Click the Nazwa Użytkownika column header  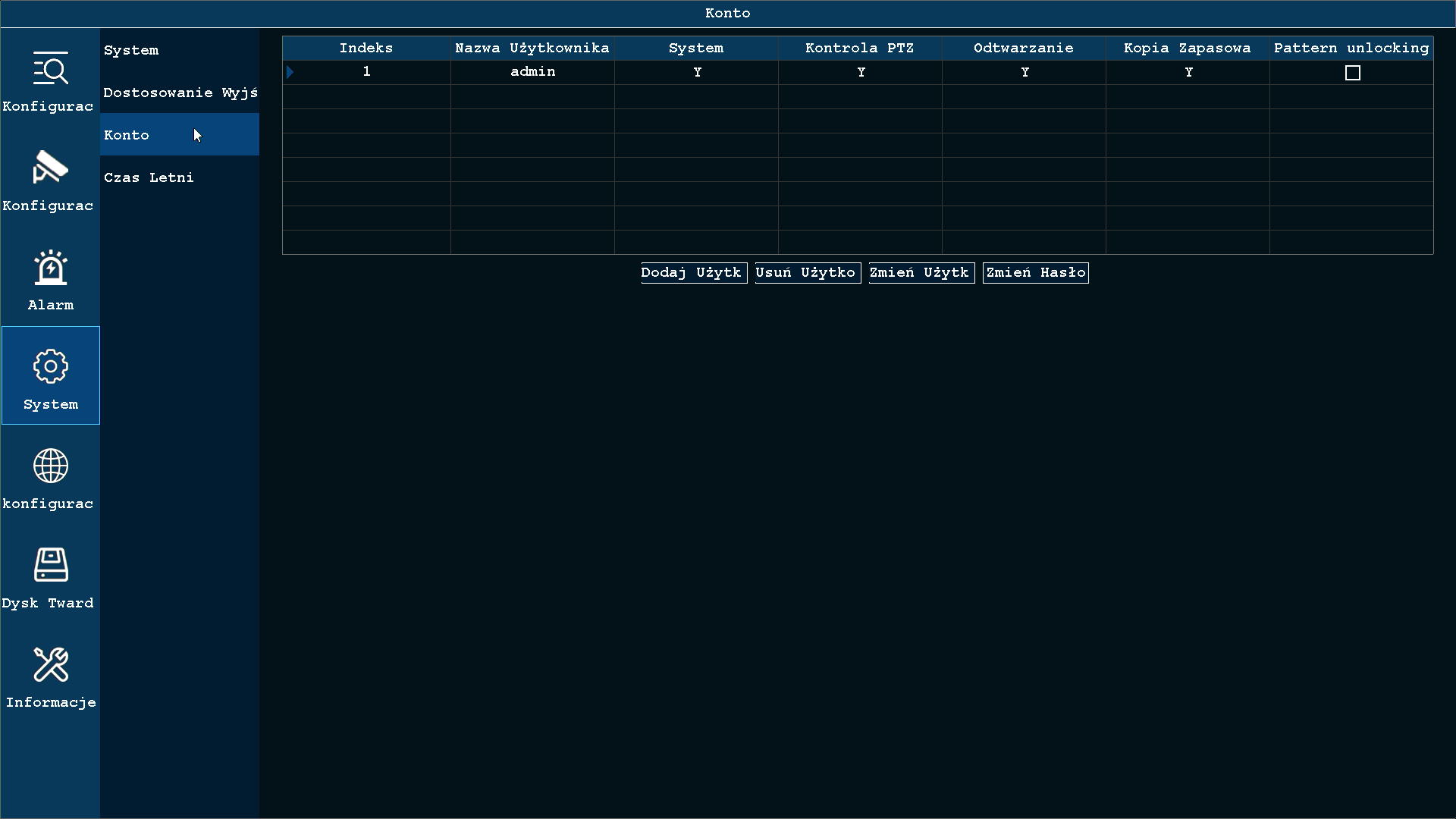click(532, 48)
